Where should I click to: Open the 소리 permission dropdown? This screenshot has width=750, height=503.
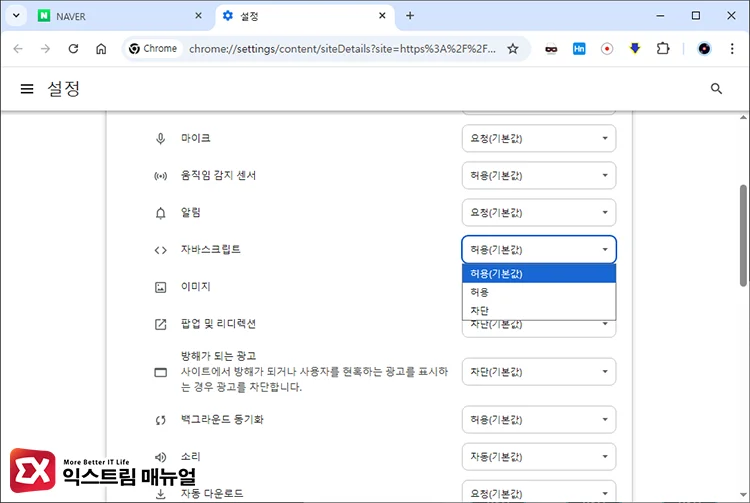[x=539, y=457]
